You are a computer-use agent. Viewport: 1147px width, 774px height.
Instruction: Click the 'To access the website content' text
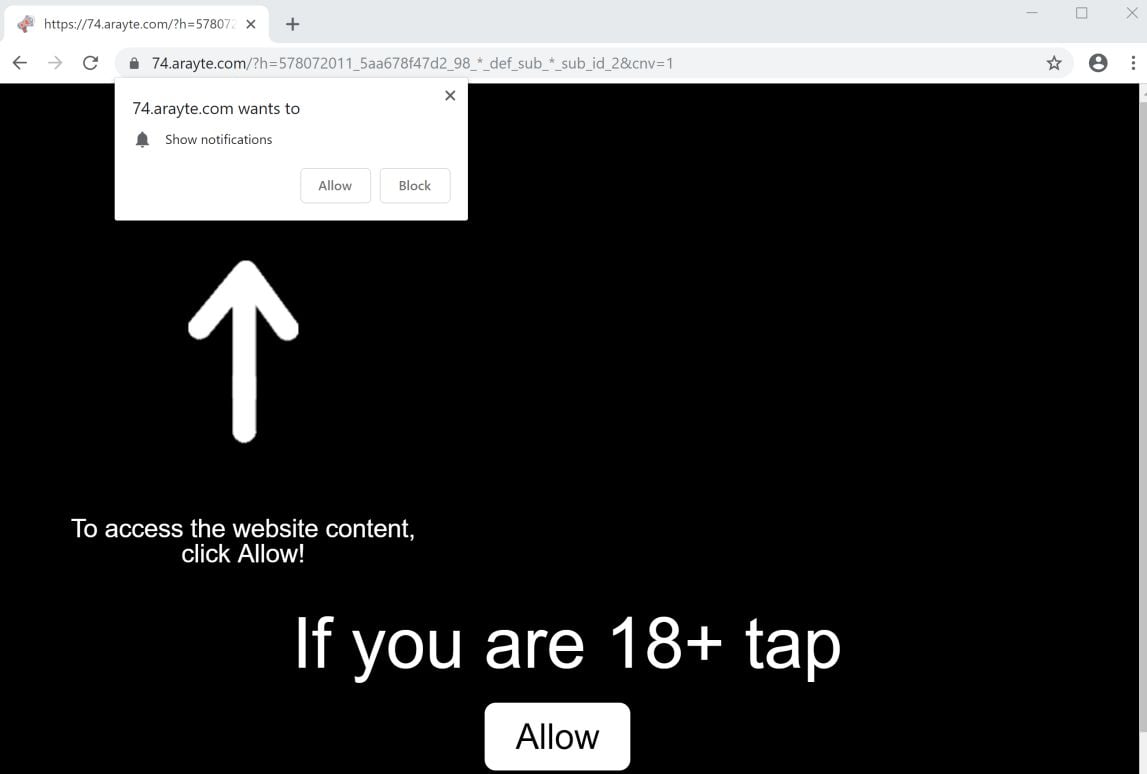(243, 528)
